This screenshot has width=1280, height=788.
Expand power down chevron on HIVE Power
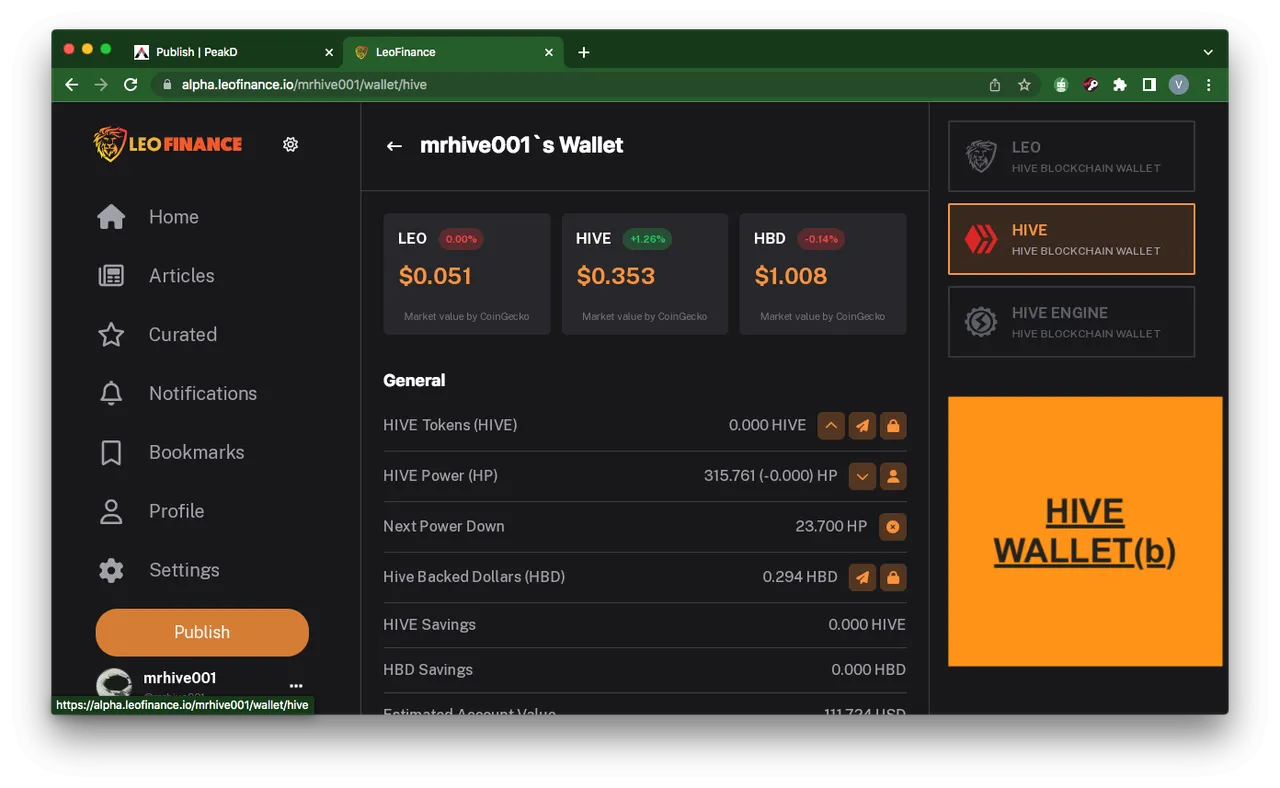pyautogui.click(x=862, y=476)
